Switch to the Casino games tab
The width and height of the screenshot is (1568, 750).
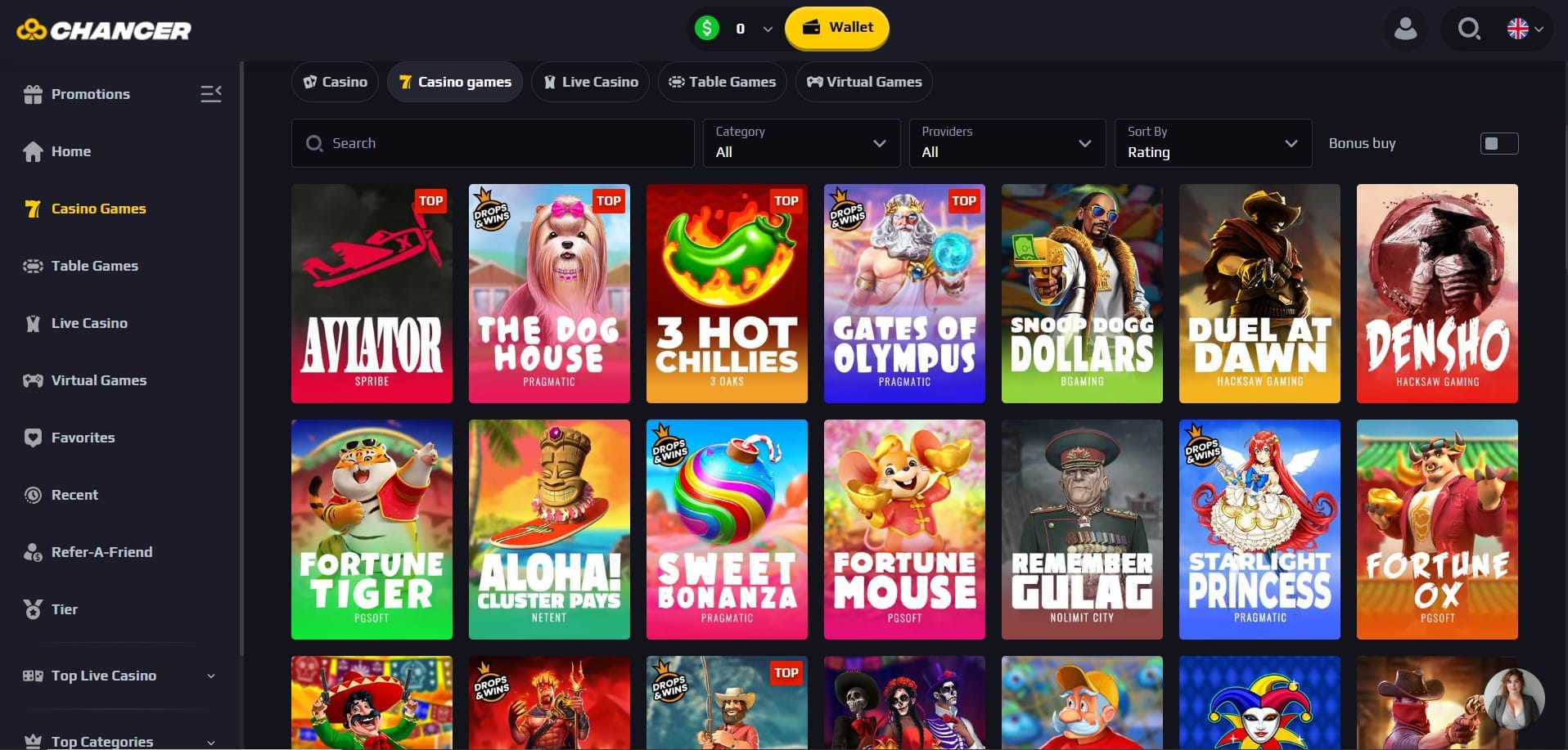(455, 82)
